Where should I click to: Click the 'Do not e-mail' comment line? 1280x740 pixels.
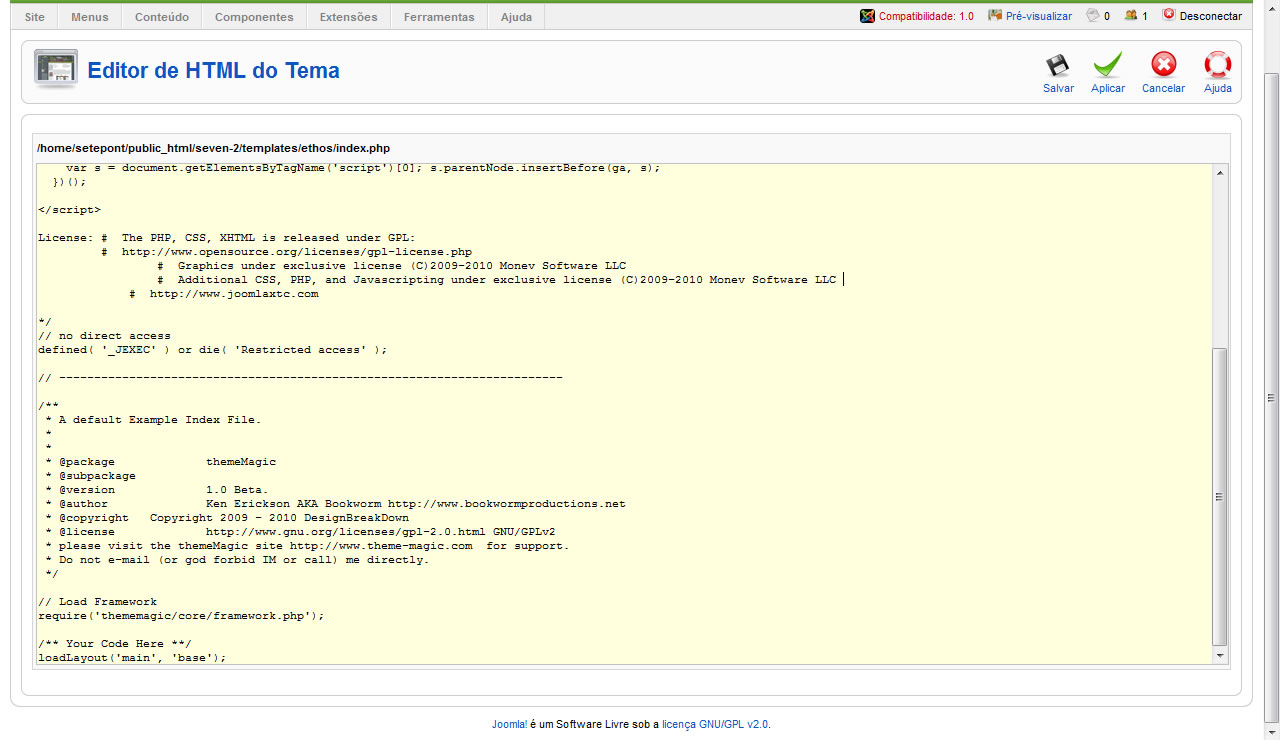237,560
